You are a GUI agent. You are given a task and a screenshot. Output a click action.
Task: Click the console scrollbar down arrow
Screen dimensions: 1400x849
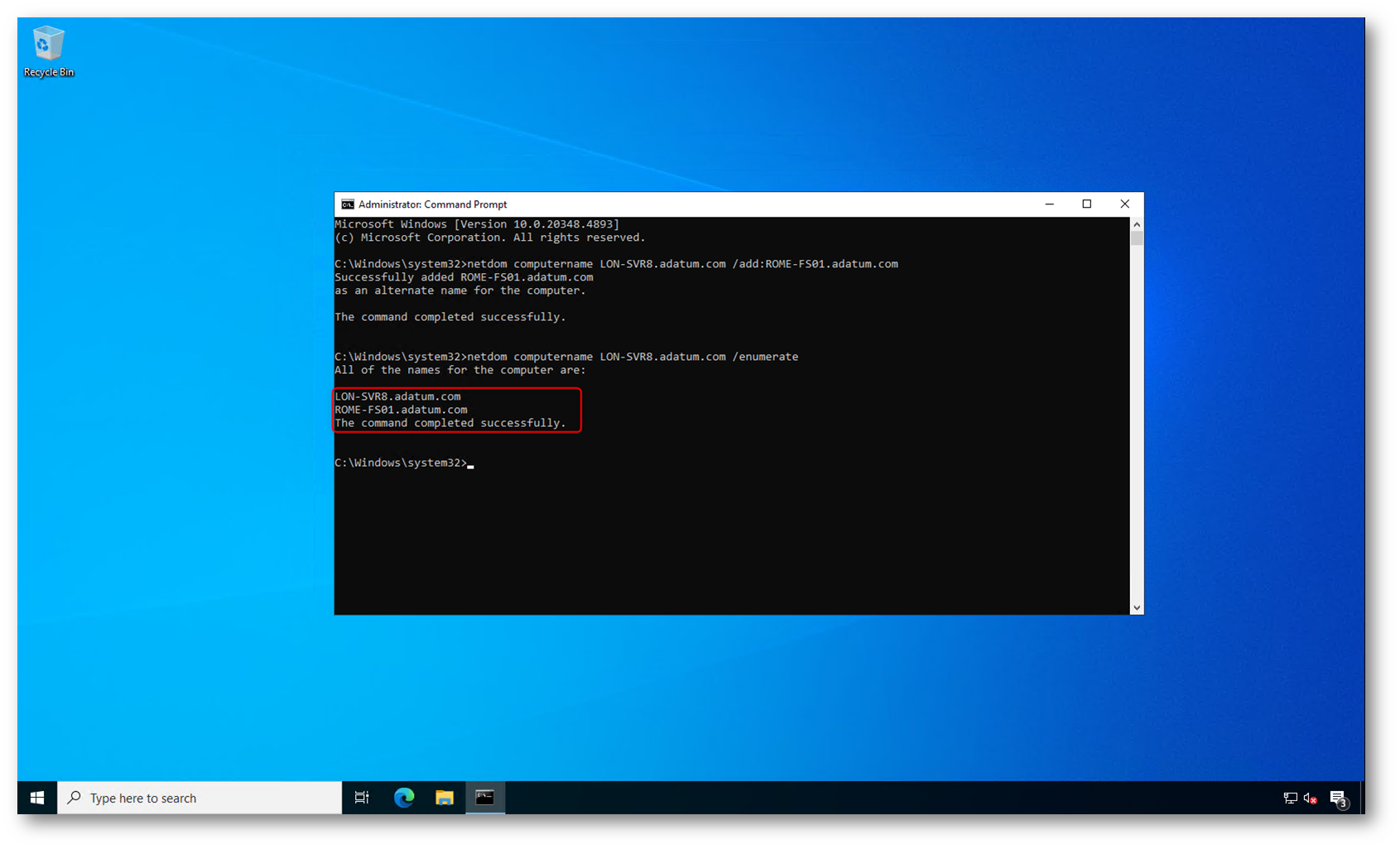(x=1137, y=607)
